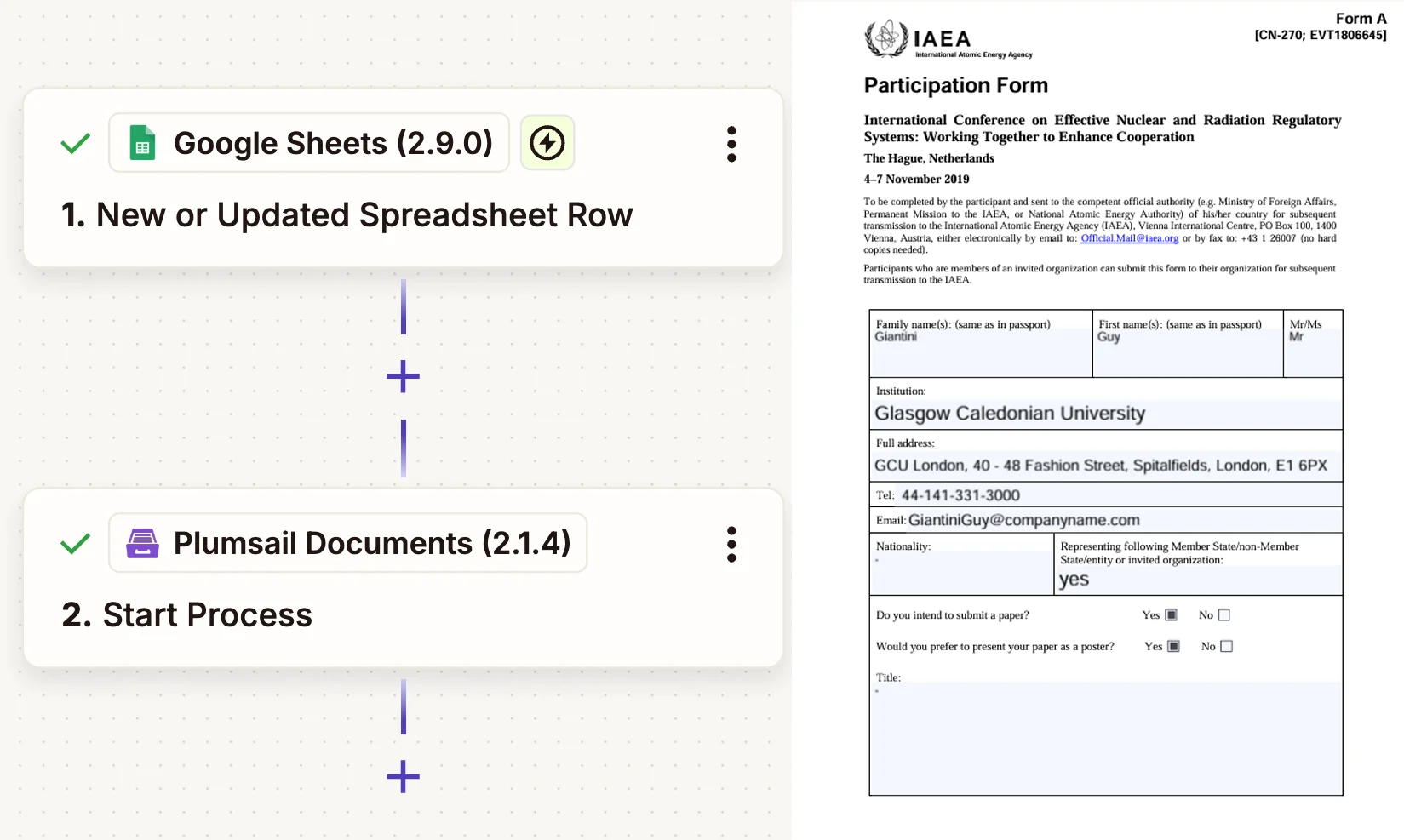Viewport: 1404px width, 840px height.
Task: Click the Representing Member State field showing yes
Action: point(1199,580)
